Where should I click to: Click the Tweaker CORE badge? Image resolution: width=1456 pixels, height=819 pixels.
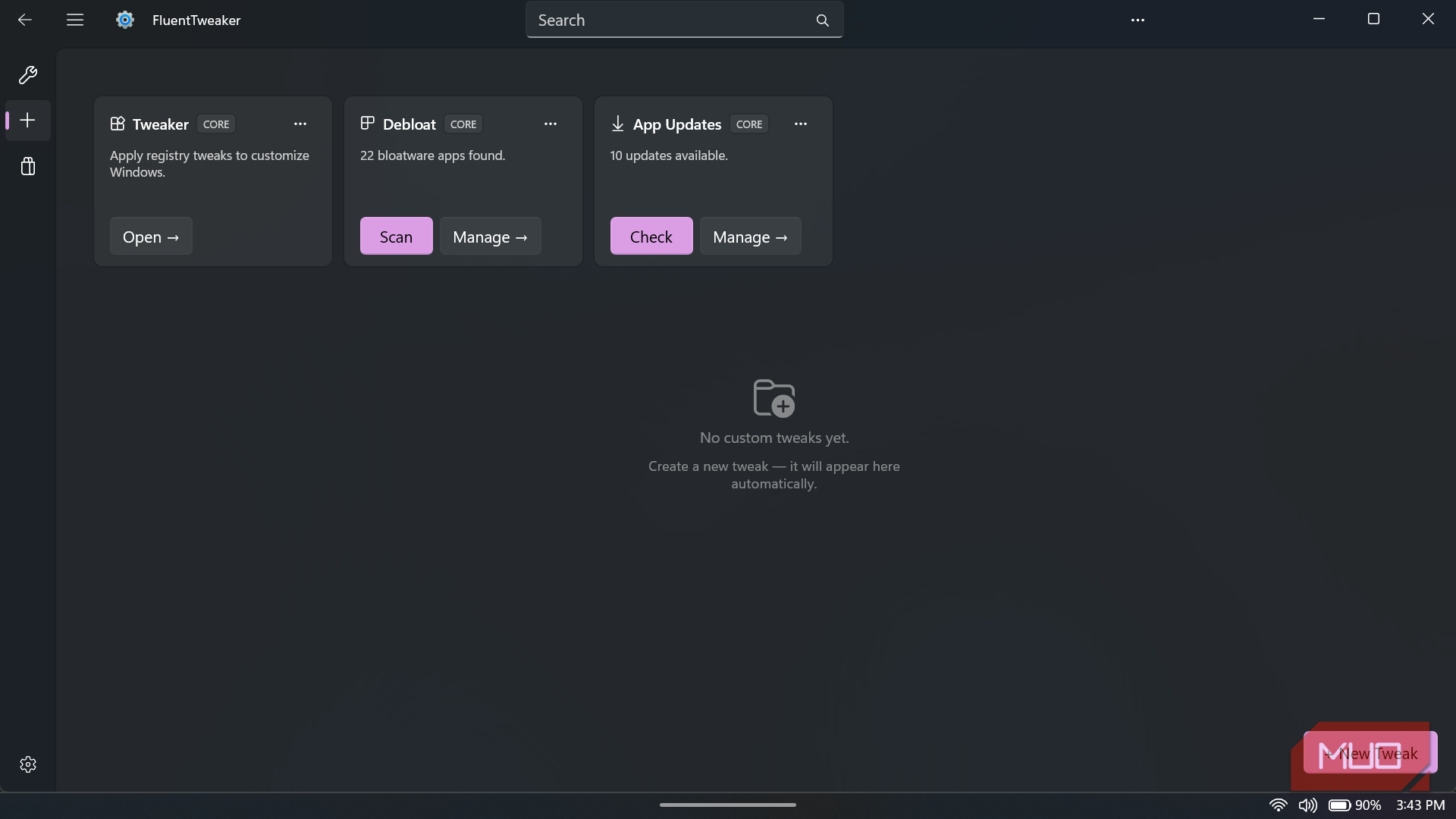coord(216,124)
